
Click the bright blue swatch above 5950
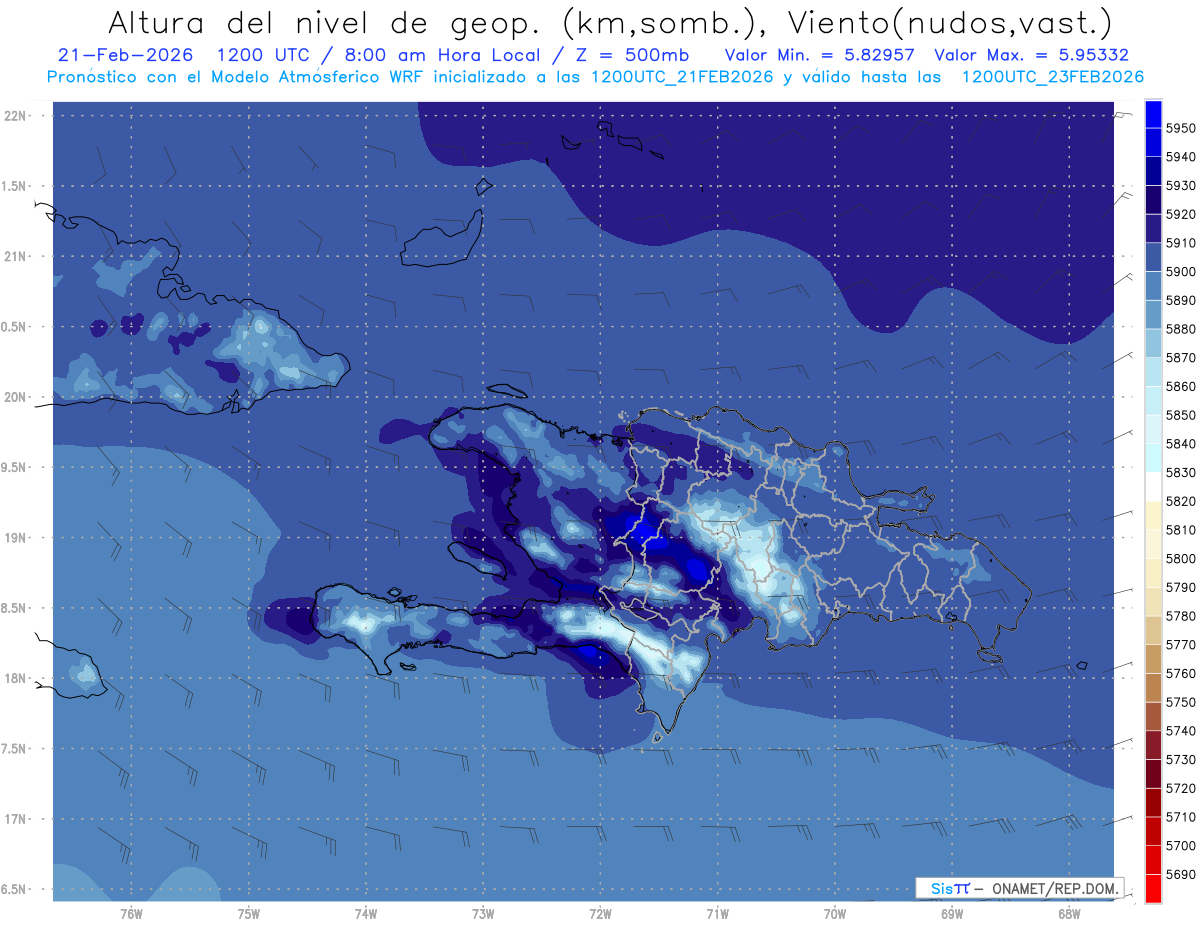click(x=1153, y=113)
